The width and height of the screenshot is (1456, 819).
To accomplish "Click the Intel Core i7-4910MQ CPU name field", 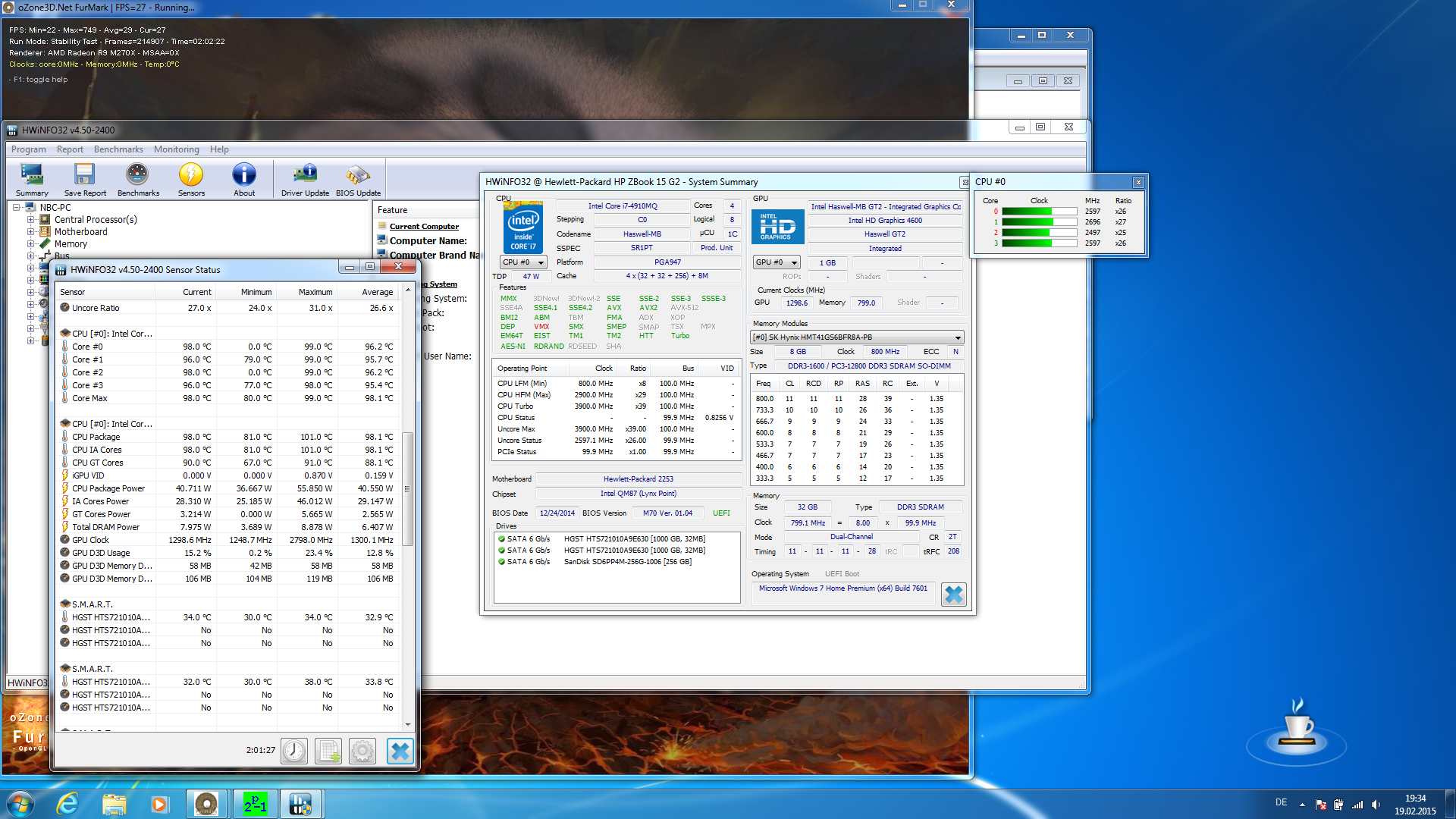I will [x=623, y=206].
